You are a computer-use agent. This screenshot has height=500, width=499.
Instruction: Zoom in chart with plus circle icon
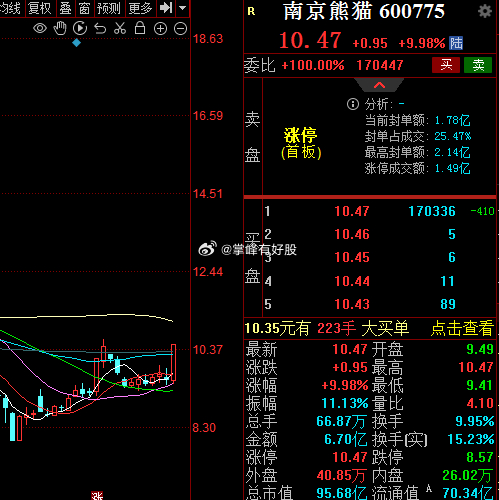(x=160, y=29)
